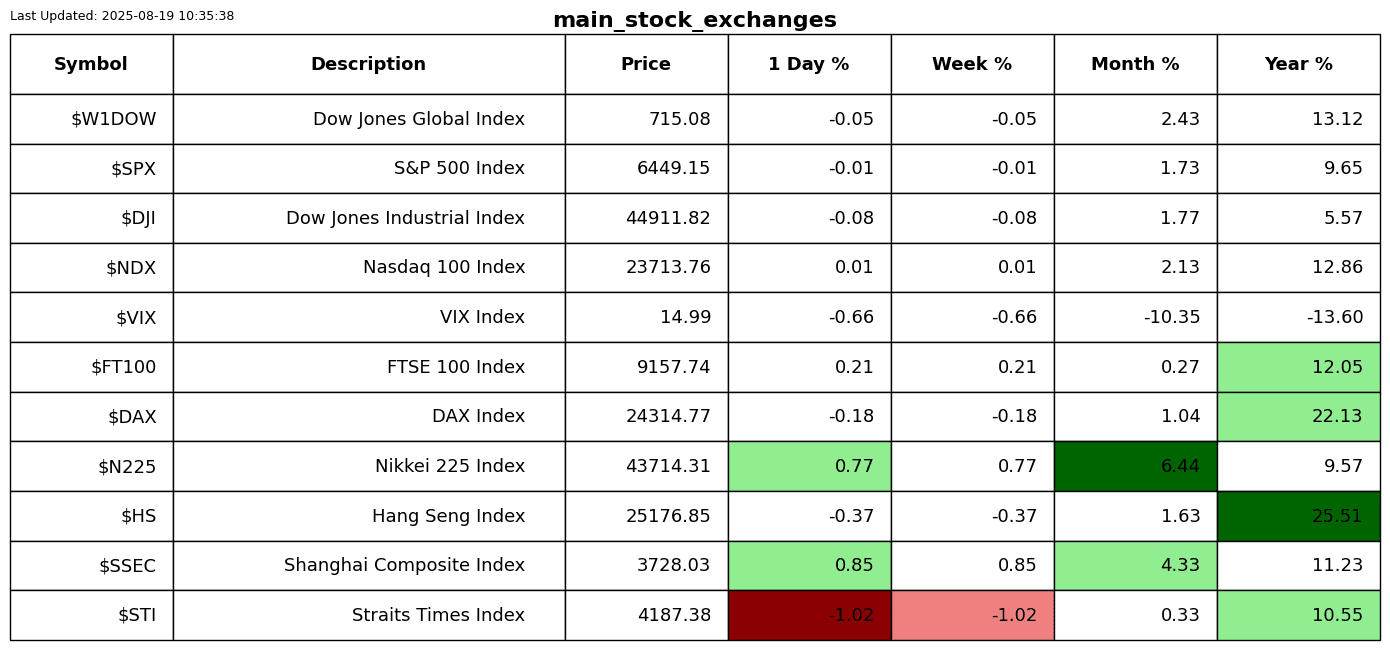Click the 1 Day % column header
This screenshot has width=1390, height=650.
pos(809,65)
